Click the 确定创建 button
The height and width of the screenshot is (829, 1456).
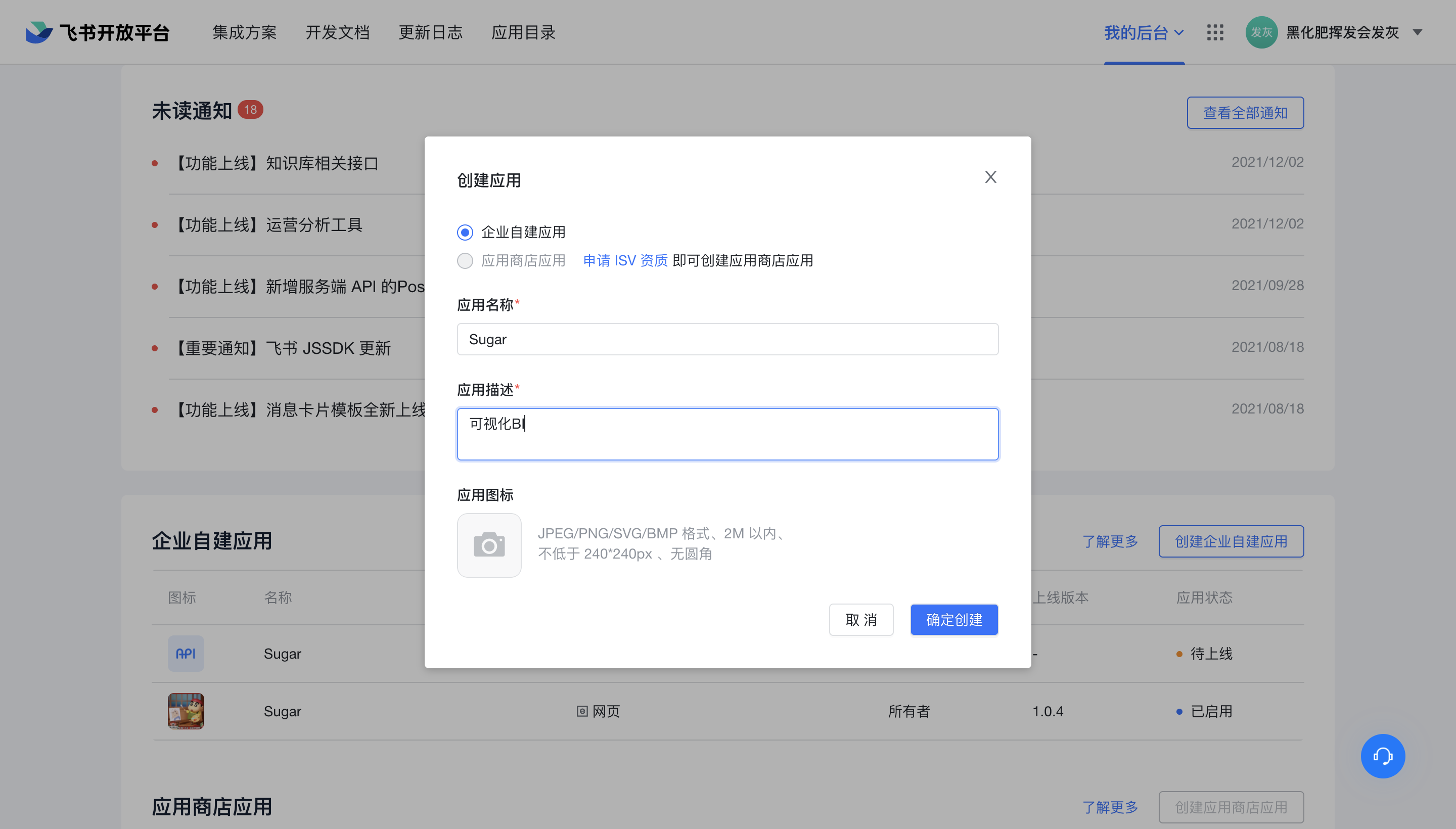[x=954, y=619]
